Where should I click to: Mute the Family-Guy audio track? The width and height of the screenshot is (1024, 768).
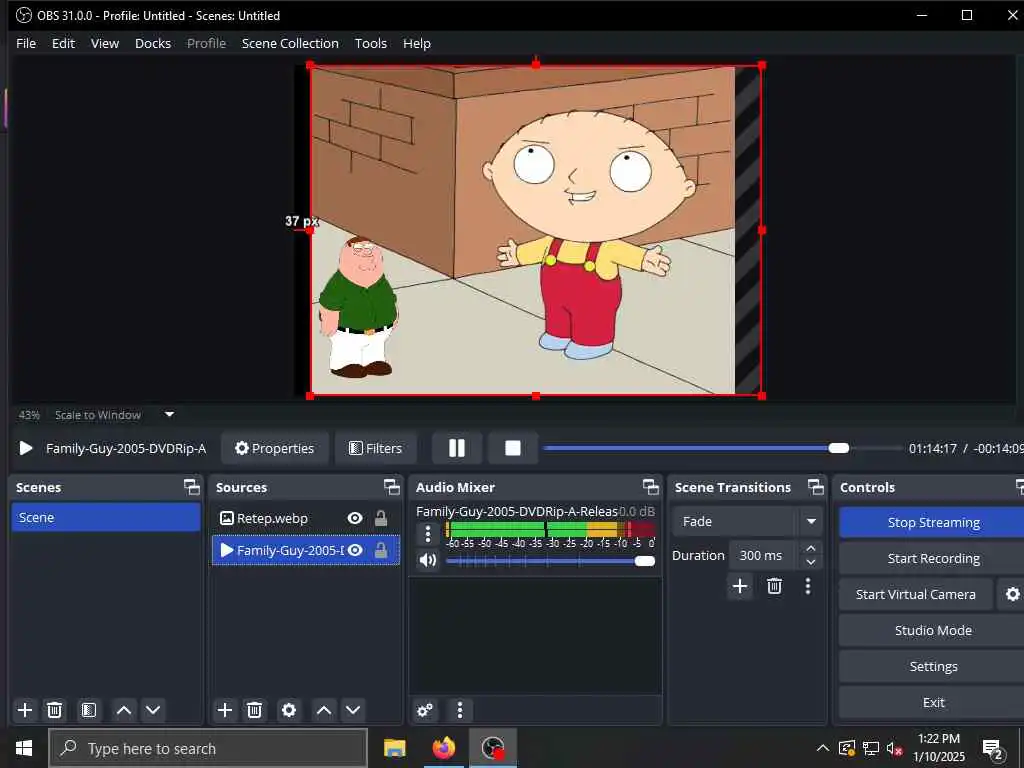428,560
